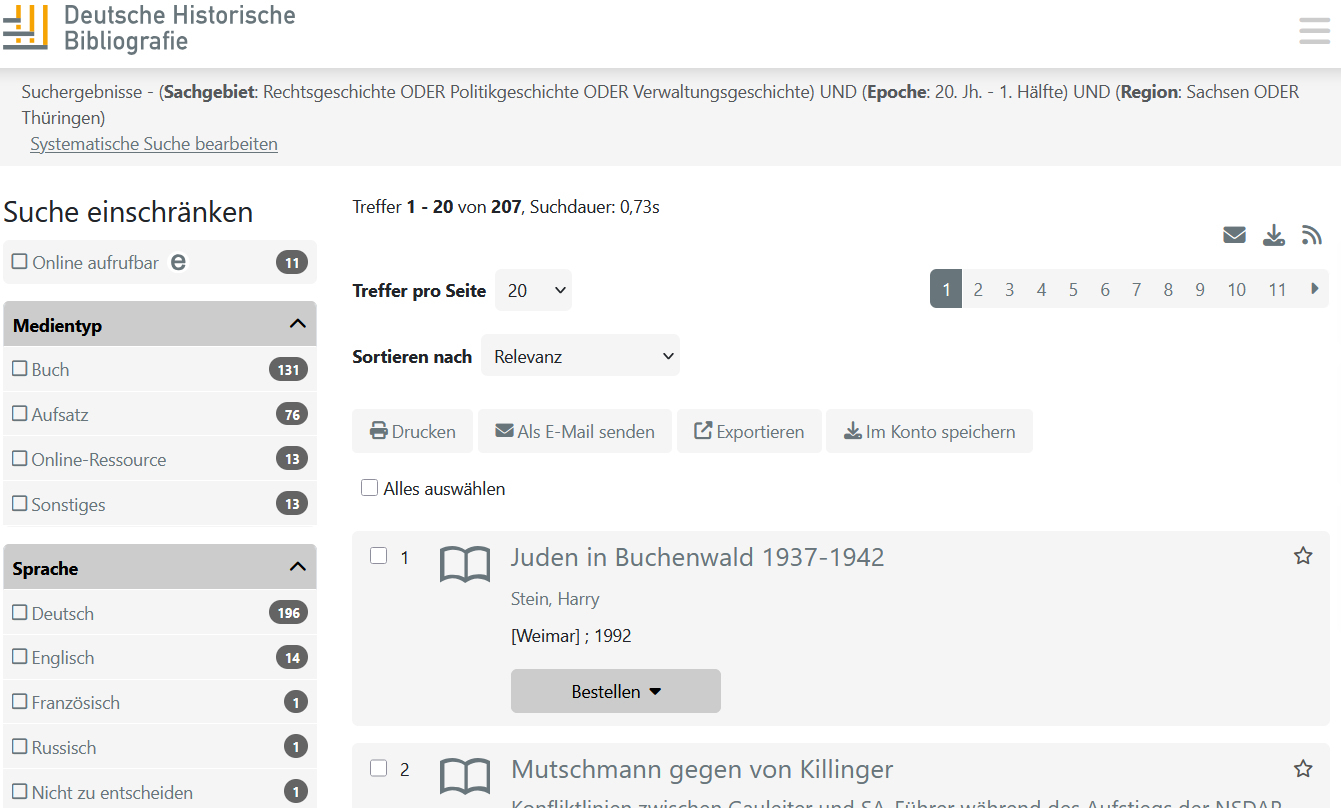Viewport: 1341px width, 808px height.
Task: Tick the 'Online aufrufbar' filter checkbox
Action: pos(20,262)
